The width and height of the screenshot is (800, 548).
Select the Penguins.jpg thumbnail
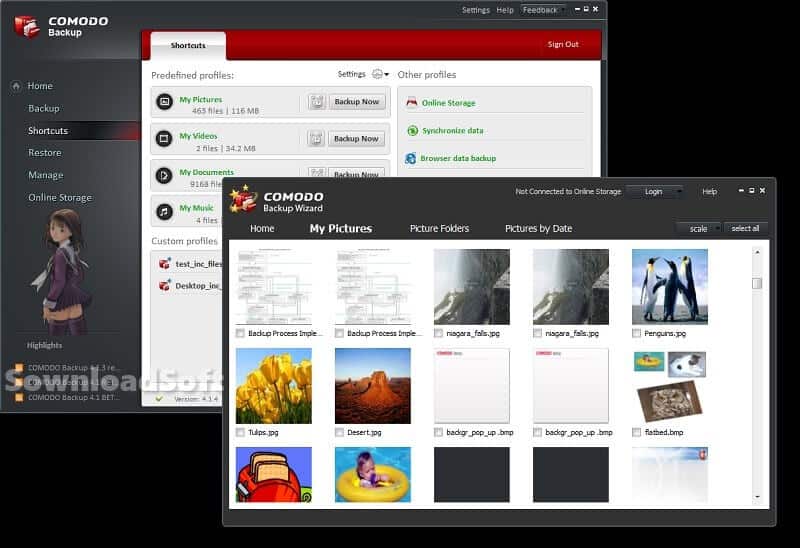670,287
